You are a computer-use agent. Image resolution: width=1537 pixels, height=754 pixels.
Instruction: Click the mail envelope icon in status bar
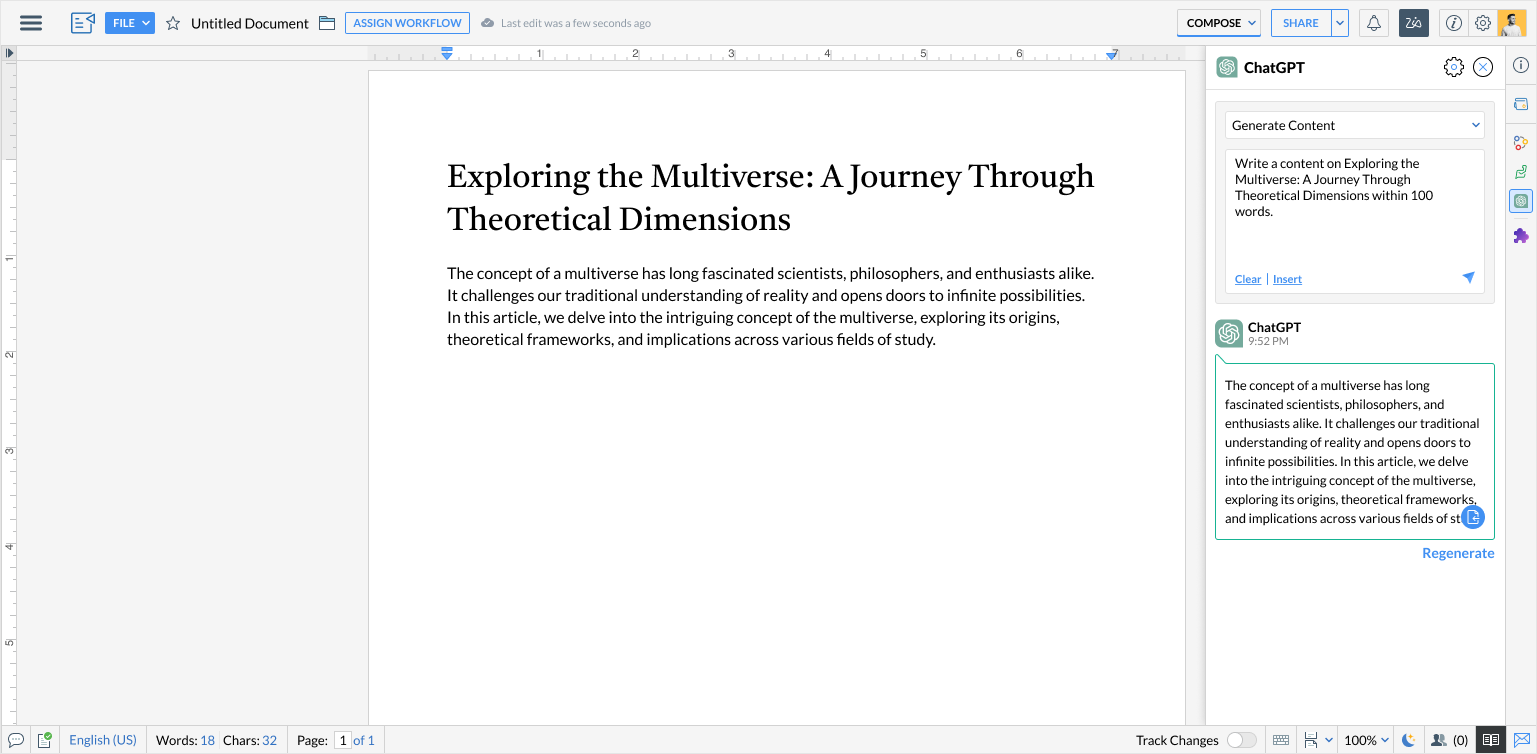pyautogui.click(x=1521, y=740)
